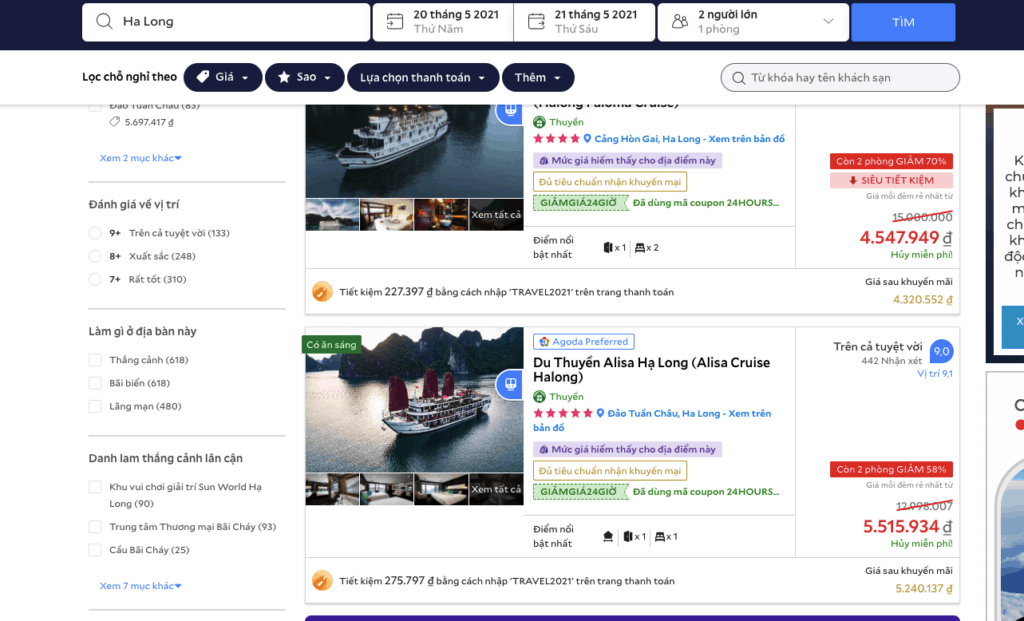Select the 9+ Trên cả tuyệt vời rating
This screenshot has height=621, width=1024.
click(x=95, y=233)
